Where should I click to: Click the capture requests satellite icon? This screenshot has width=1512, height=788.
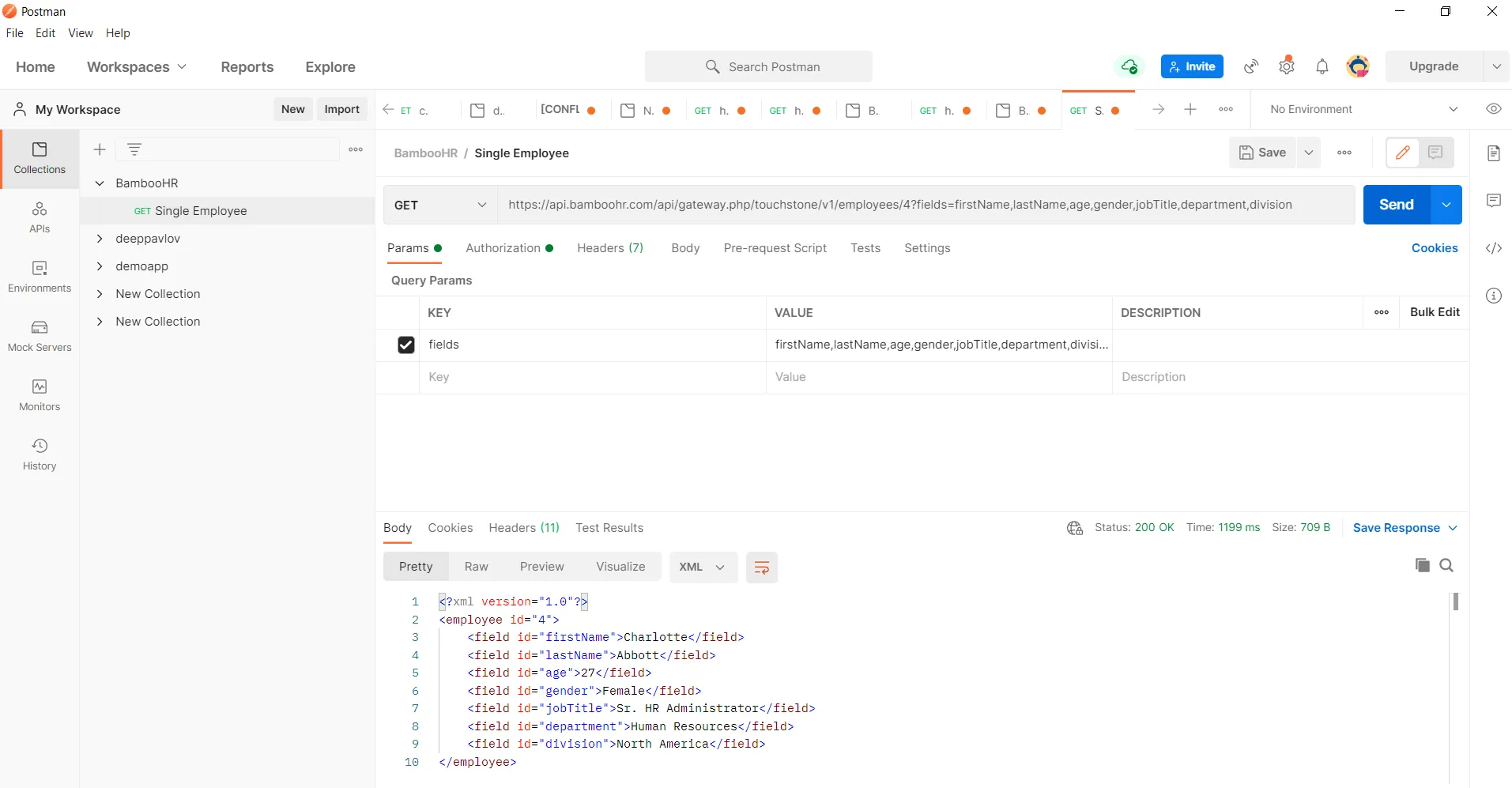tap(1250, 66)
